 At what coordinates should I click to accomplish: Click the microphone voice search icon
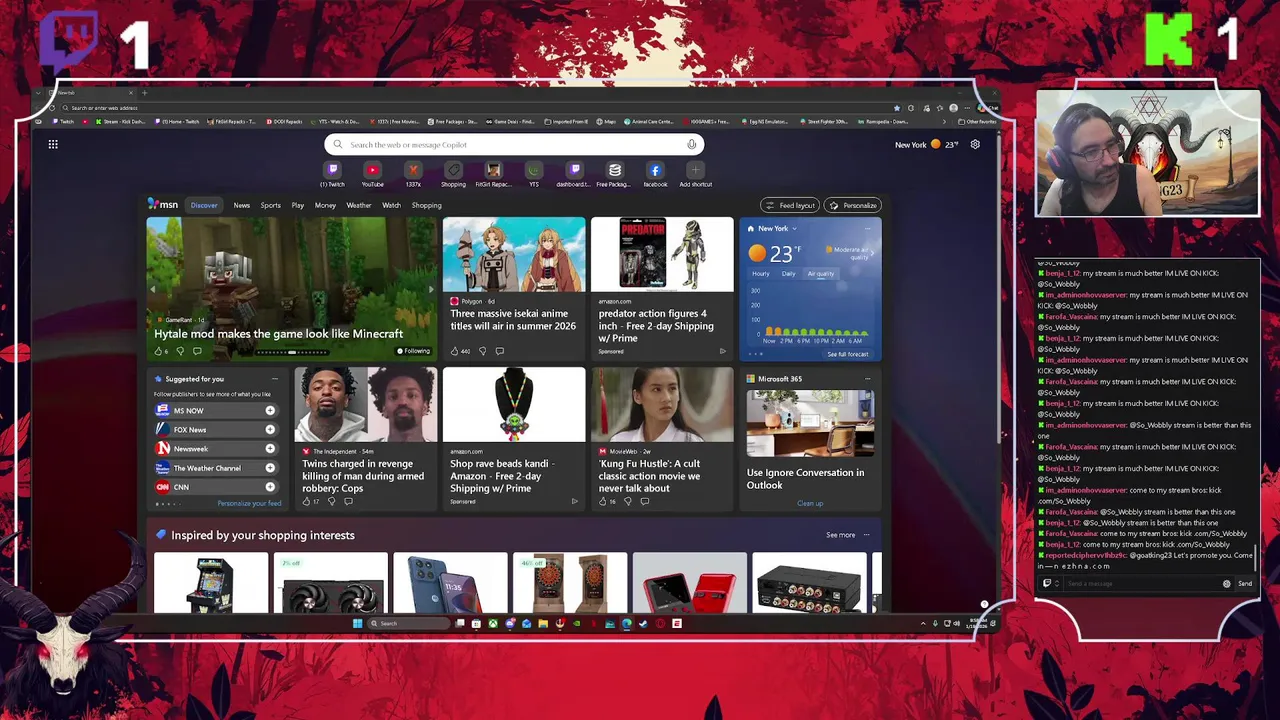coord(691,144)
